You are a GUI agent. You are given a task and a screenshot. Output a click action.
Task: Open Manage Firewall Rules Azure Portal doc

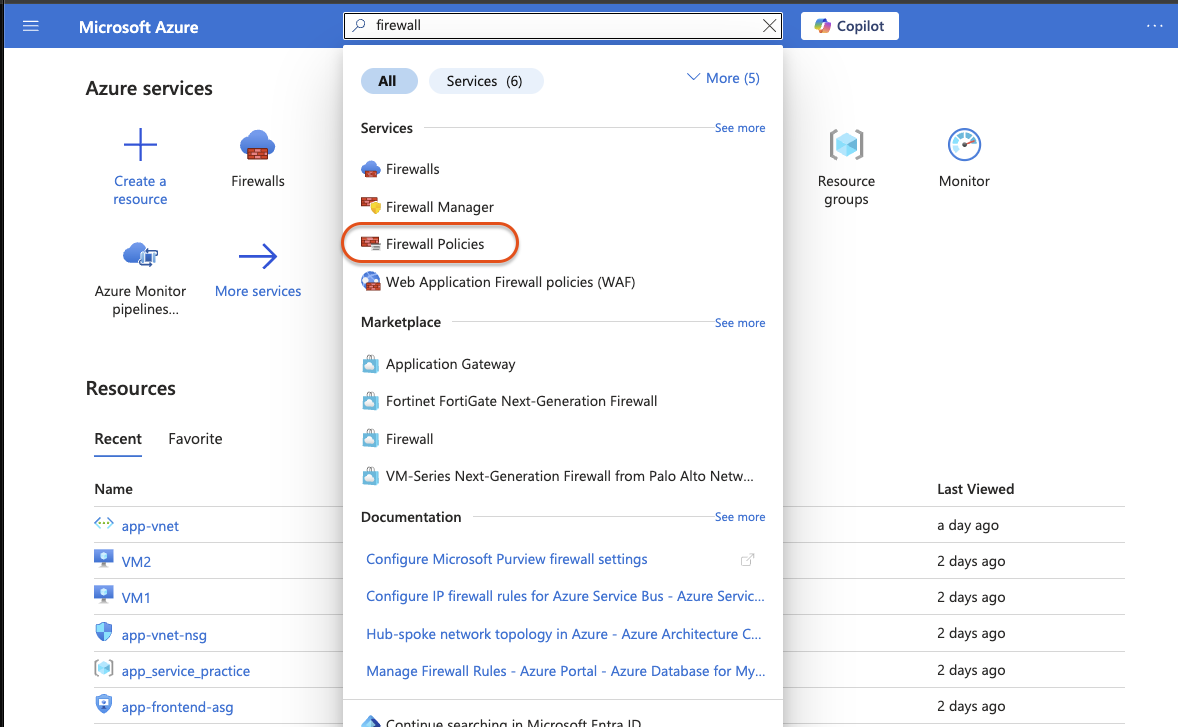point(566,671)
